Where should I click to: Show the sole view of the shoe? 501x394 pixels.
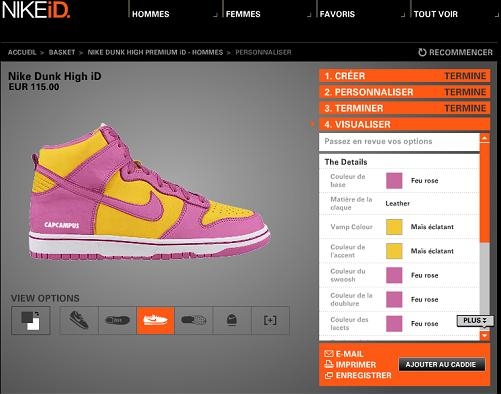click(194, 320)
